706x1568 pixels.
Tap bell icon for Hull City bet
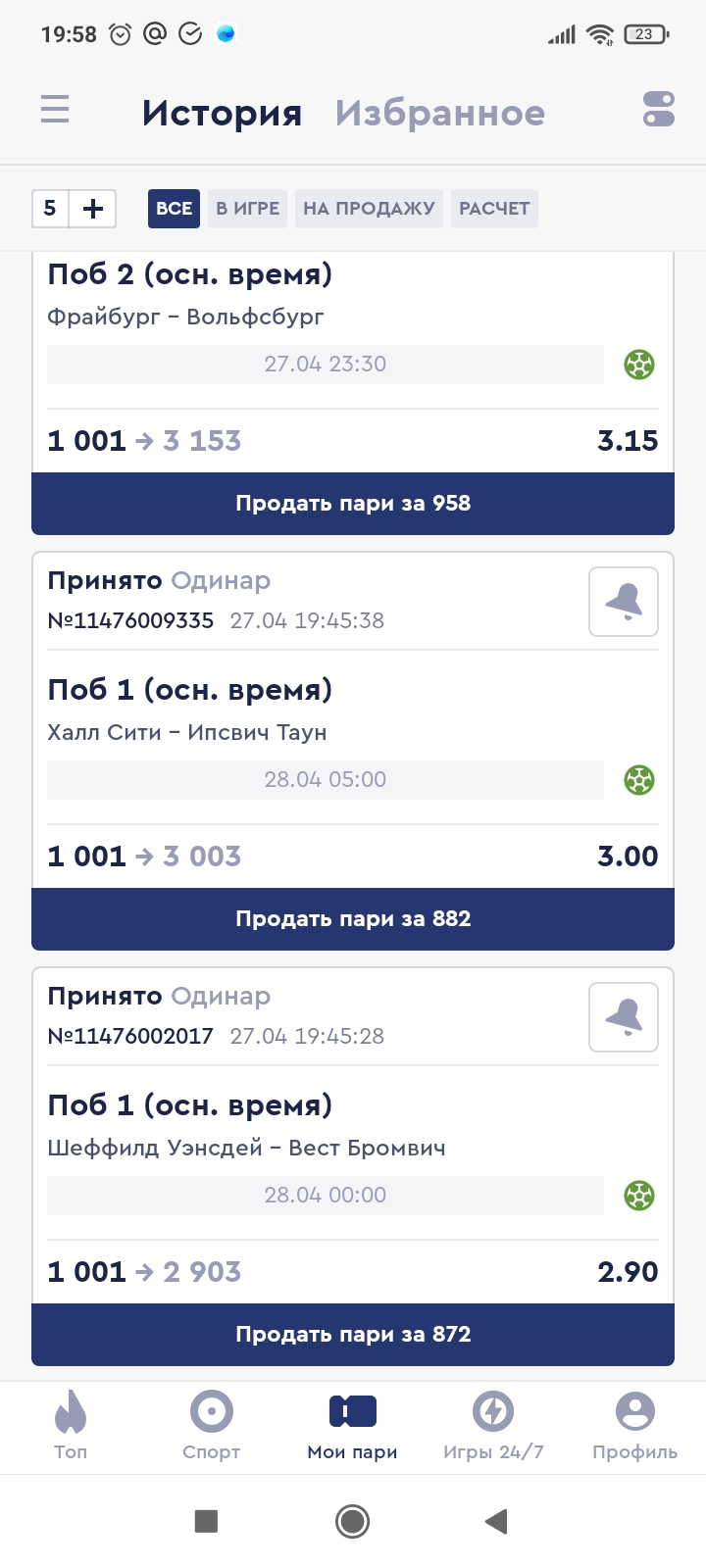pyautogui.click(x=624, y=602)
